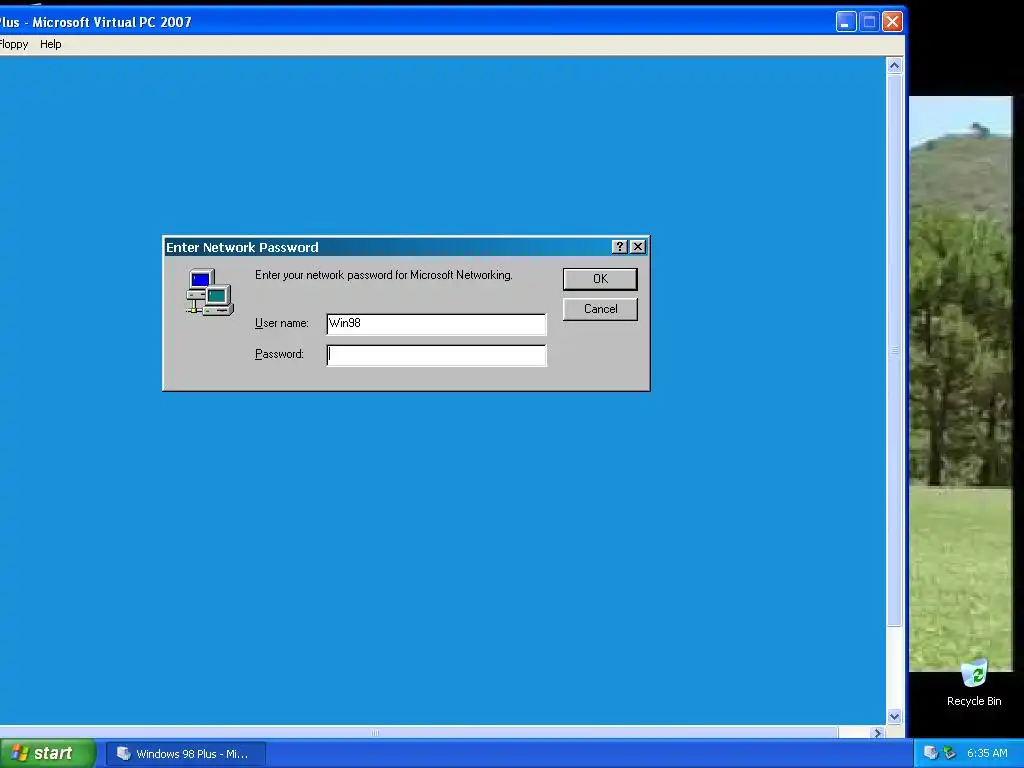
Task: Maximize the Virtual PC window
Action: (x=869, y=22)
